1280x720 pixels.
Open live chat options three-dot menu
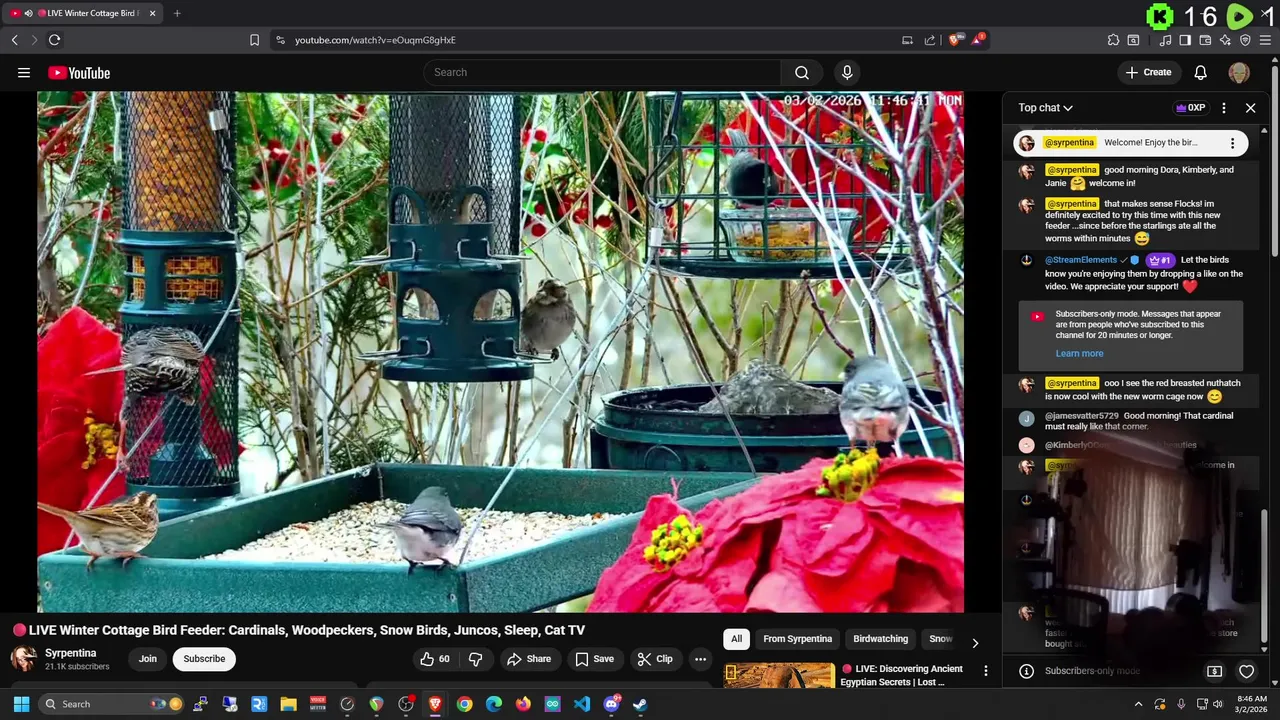pyautogui.click(x=1224, y=108)
